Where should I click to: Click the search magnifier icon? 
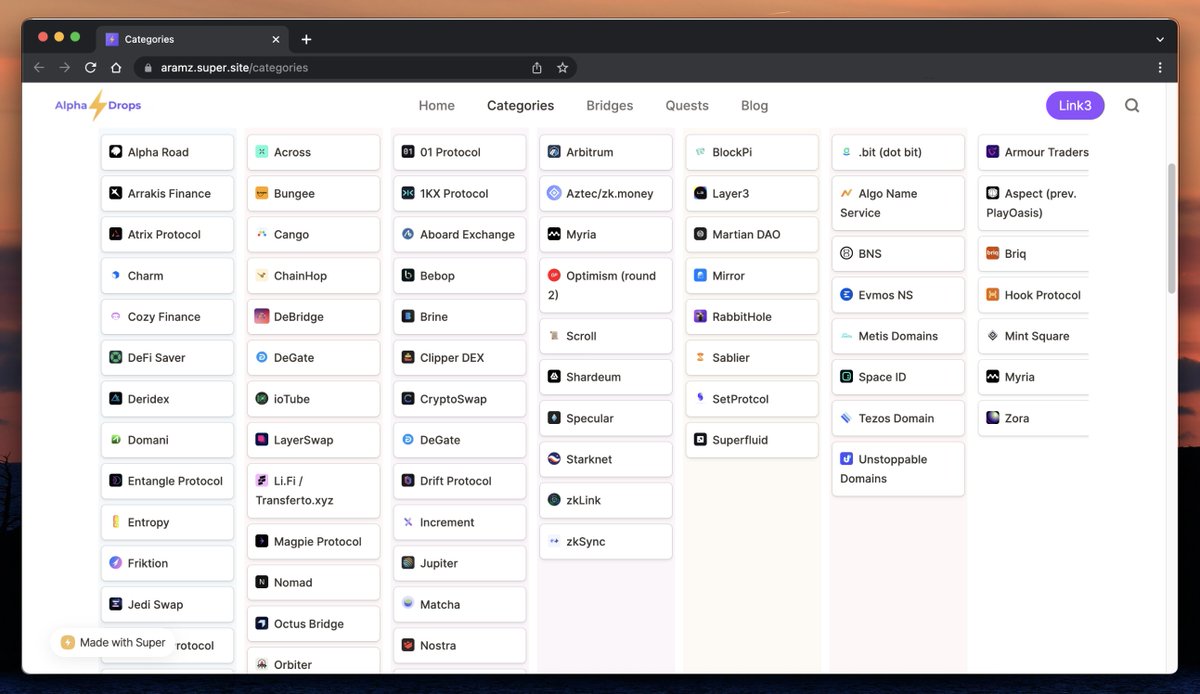[1132, 105]
